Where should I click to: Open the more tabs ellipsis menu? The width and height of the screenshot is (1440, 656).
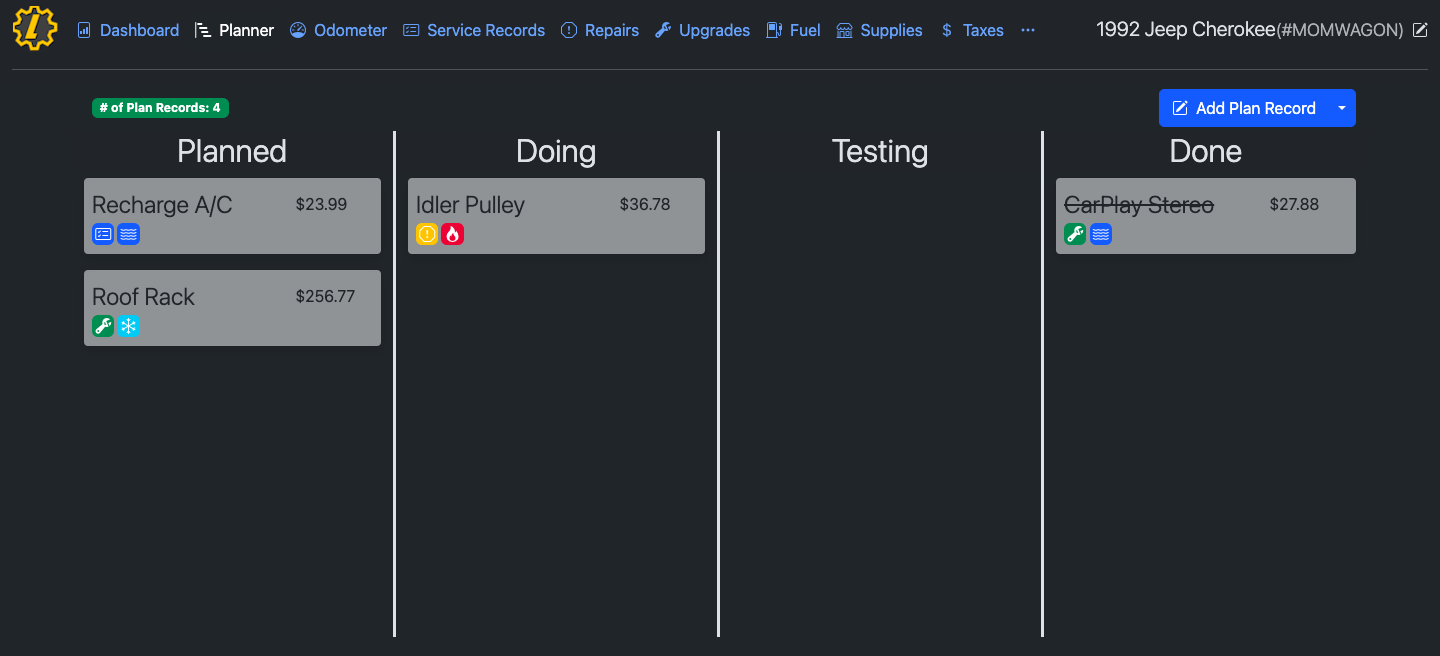[x=1028, y=30]
